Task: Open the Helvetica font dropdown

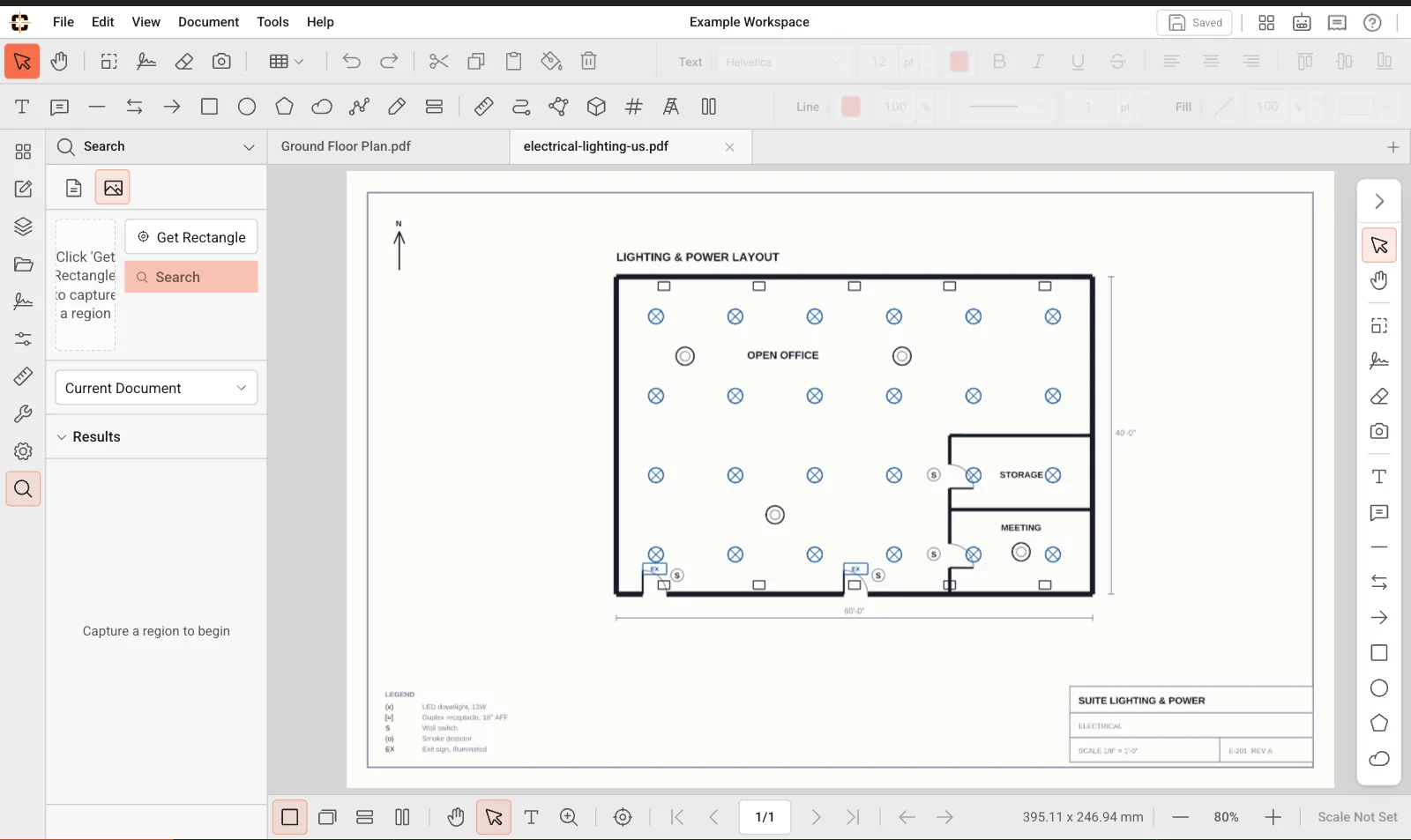Action: point(784,62)
